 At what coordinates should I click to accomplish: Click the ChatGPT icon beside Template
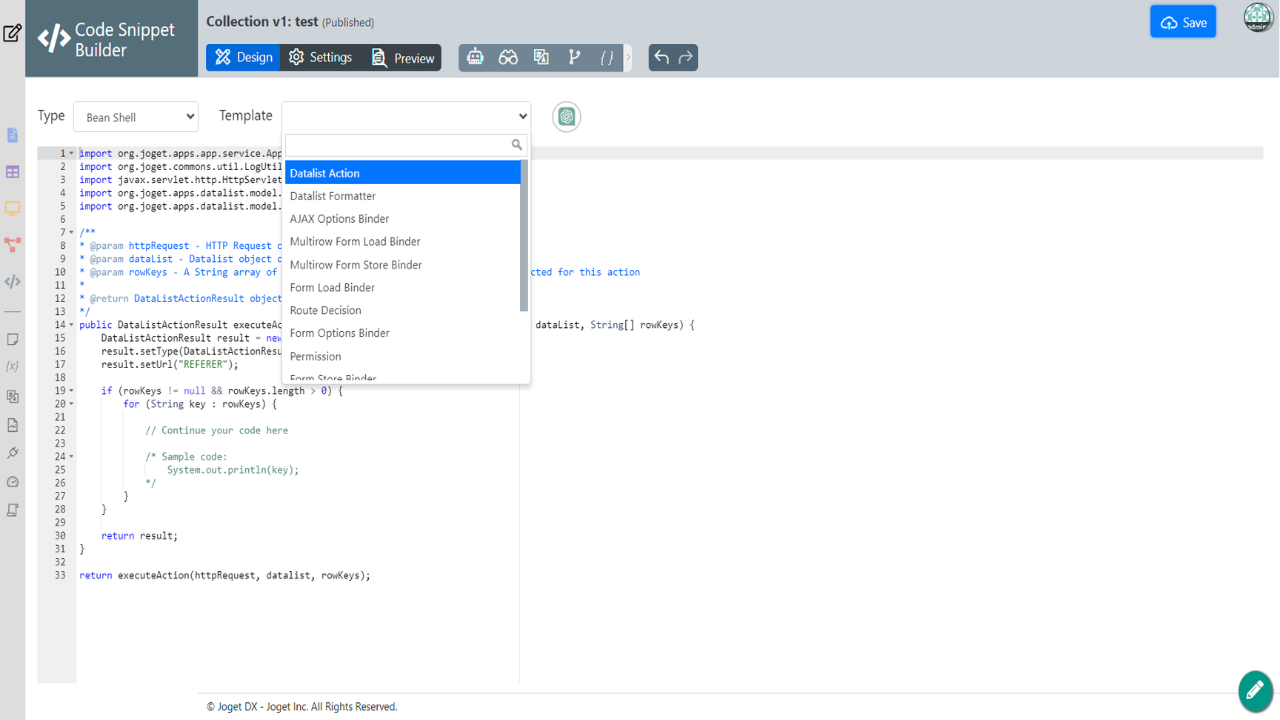[x=567, y=117]
